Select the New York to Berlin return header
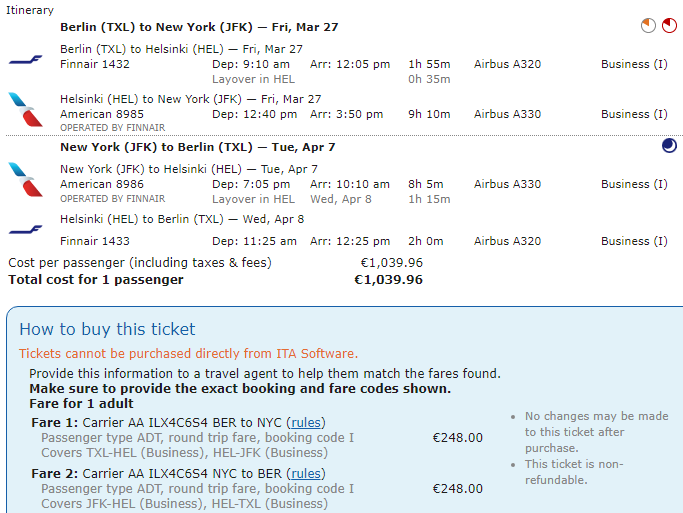683x513 pixels. 197,147
